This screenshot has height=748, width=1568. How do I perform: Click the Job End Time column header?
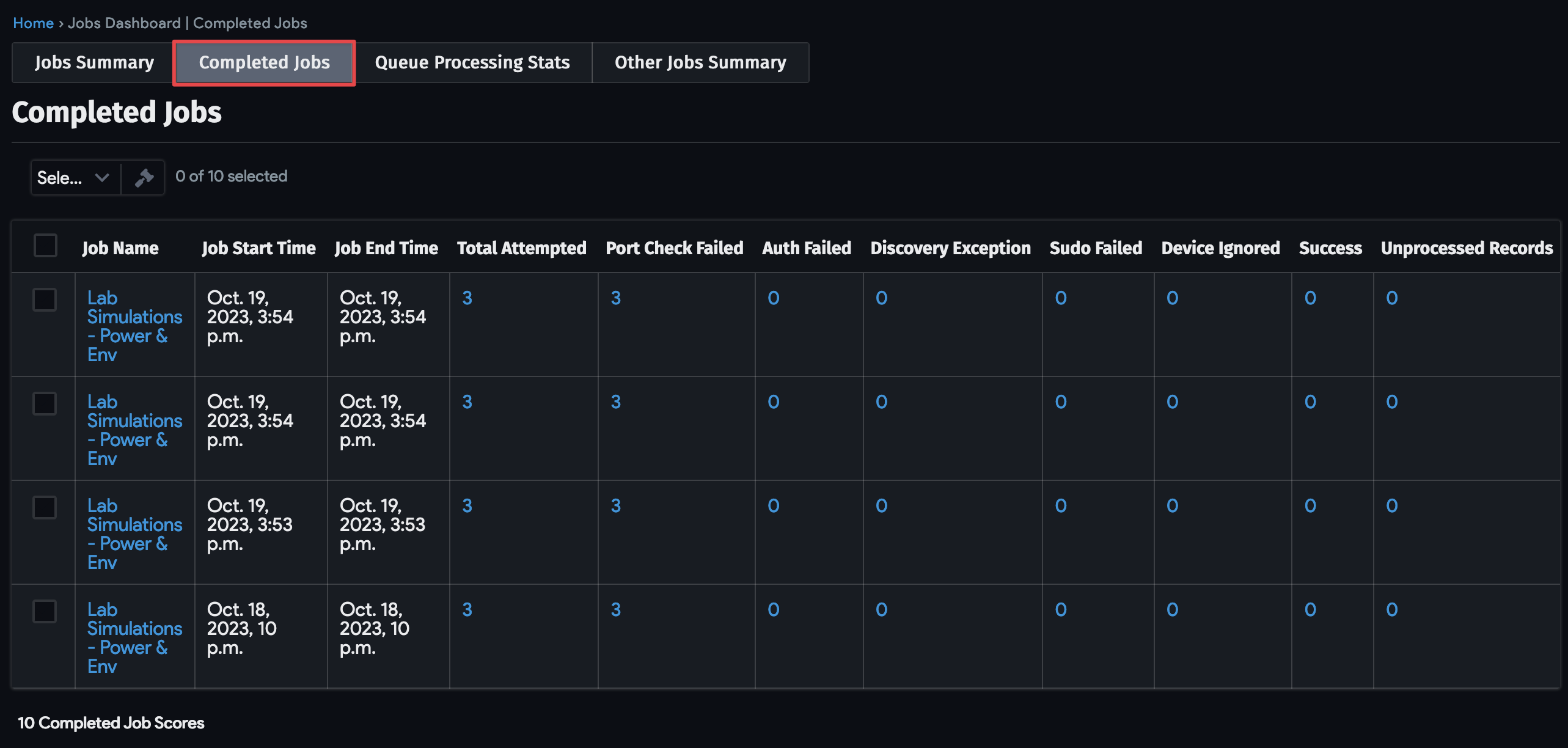(386, 248)
